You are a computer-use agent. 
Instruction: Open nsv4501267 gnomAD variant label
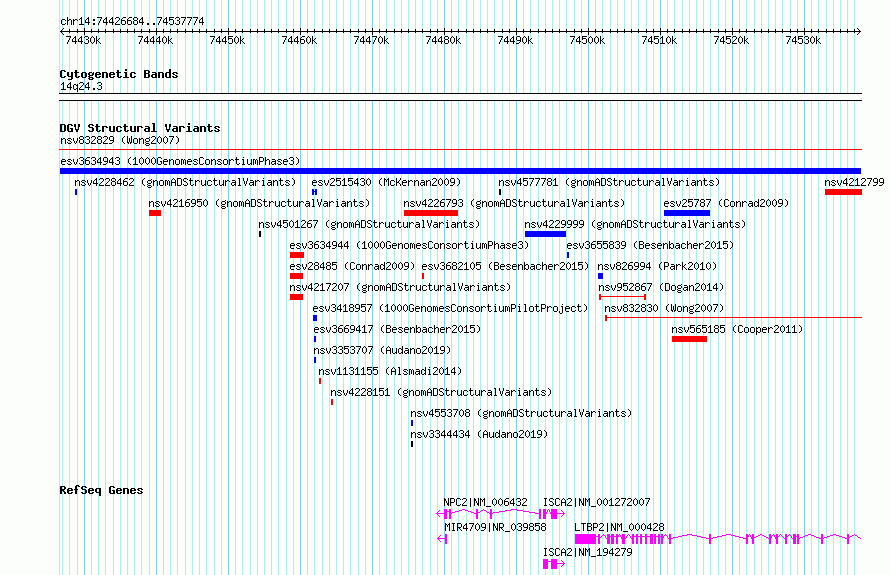click(369, 224)
